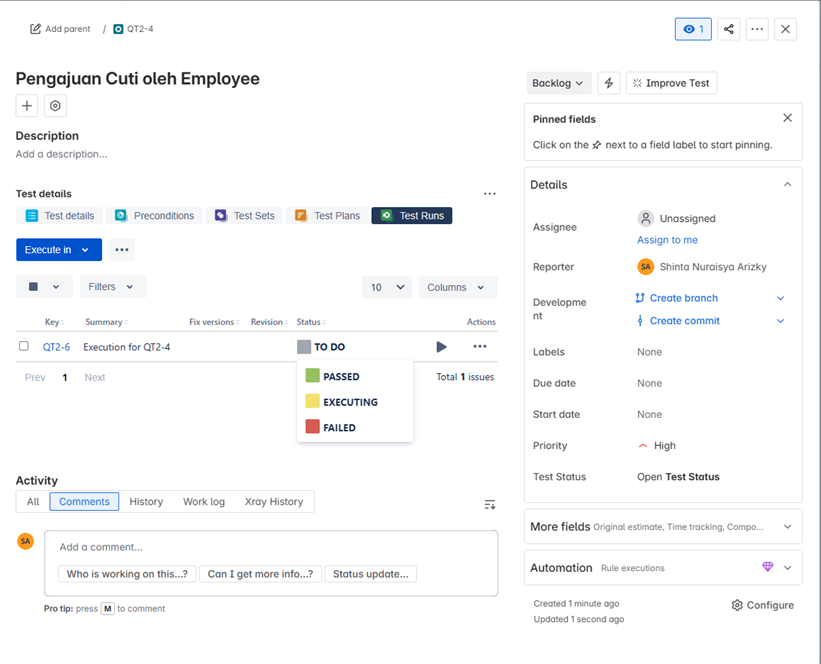The image size is (821, 664).
Task: Click the lightning bolt automation icon
Action: click(608, 83)
